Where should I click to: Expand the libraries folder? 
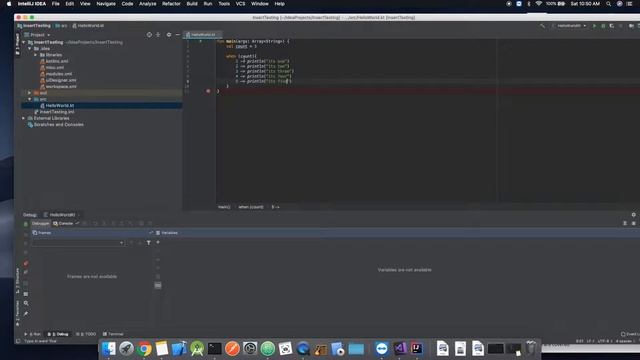pos(36,55)
